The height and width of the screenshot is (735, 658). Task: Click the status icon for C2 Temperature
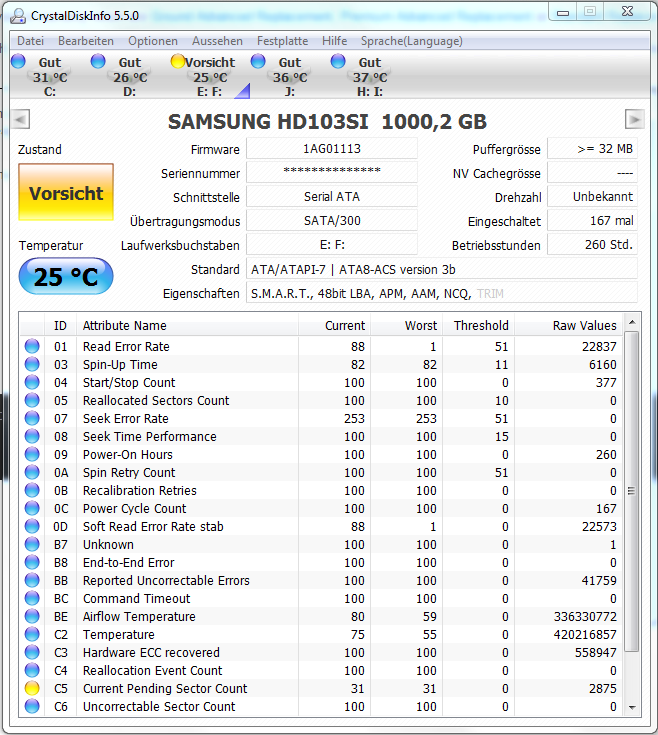32,634
